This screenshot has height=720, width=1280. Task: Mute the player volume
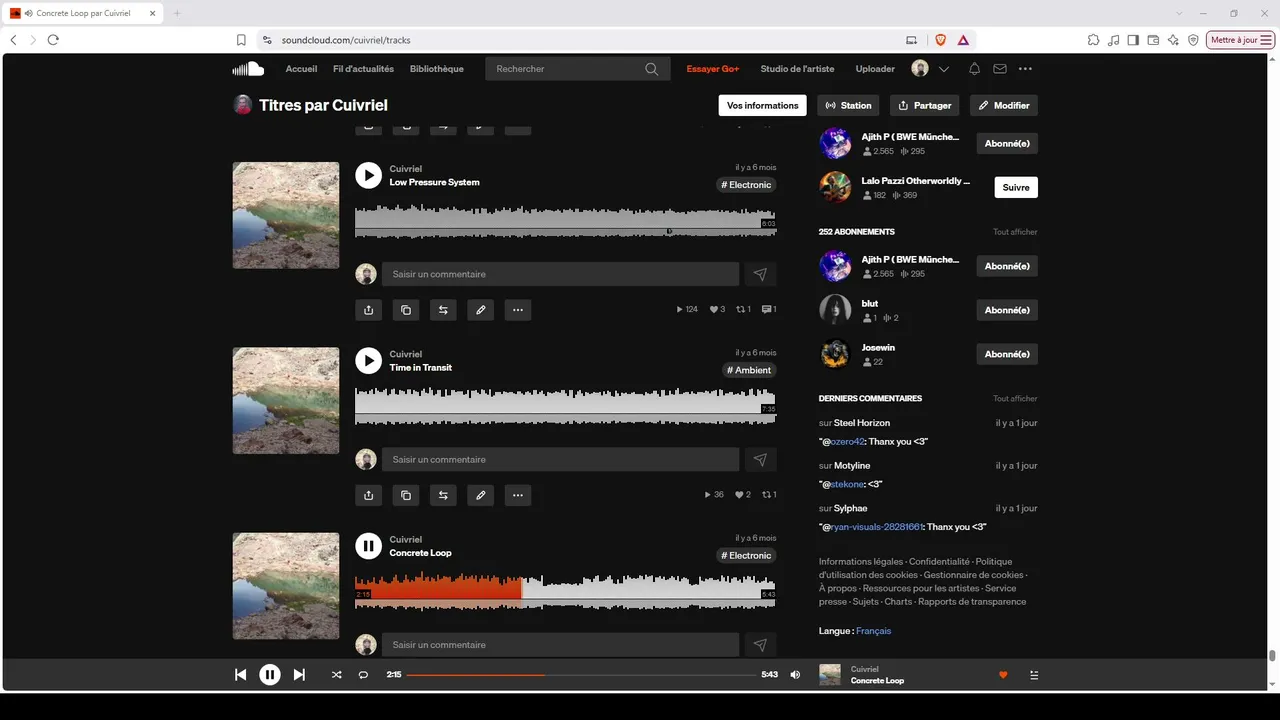(x=795, y=675)
